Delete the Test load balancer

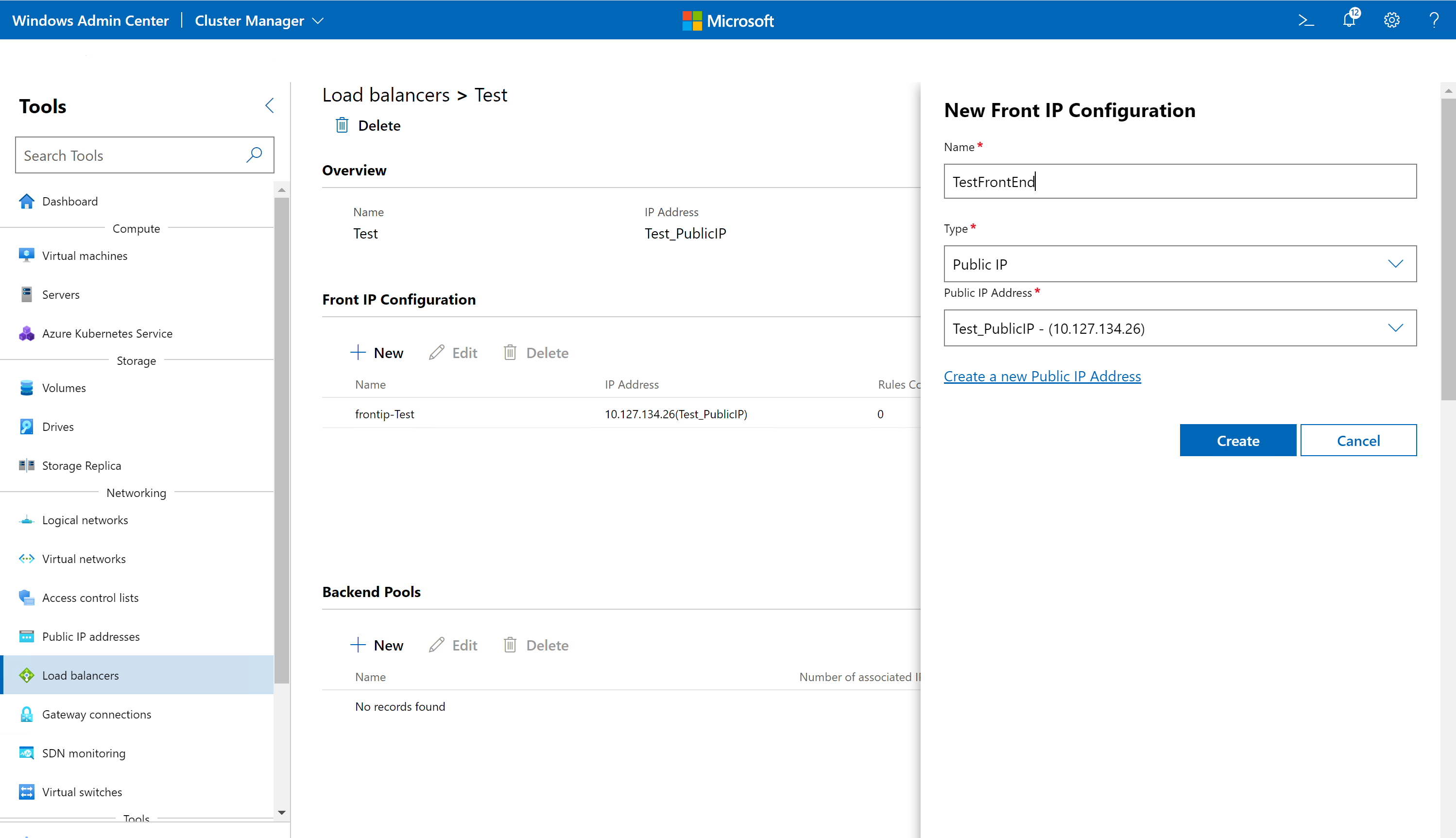pos(368,125)
